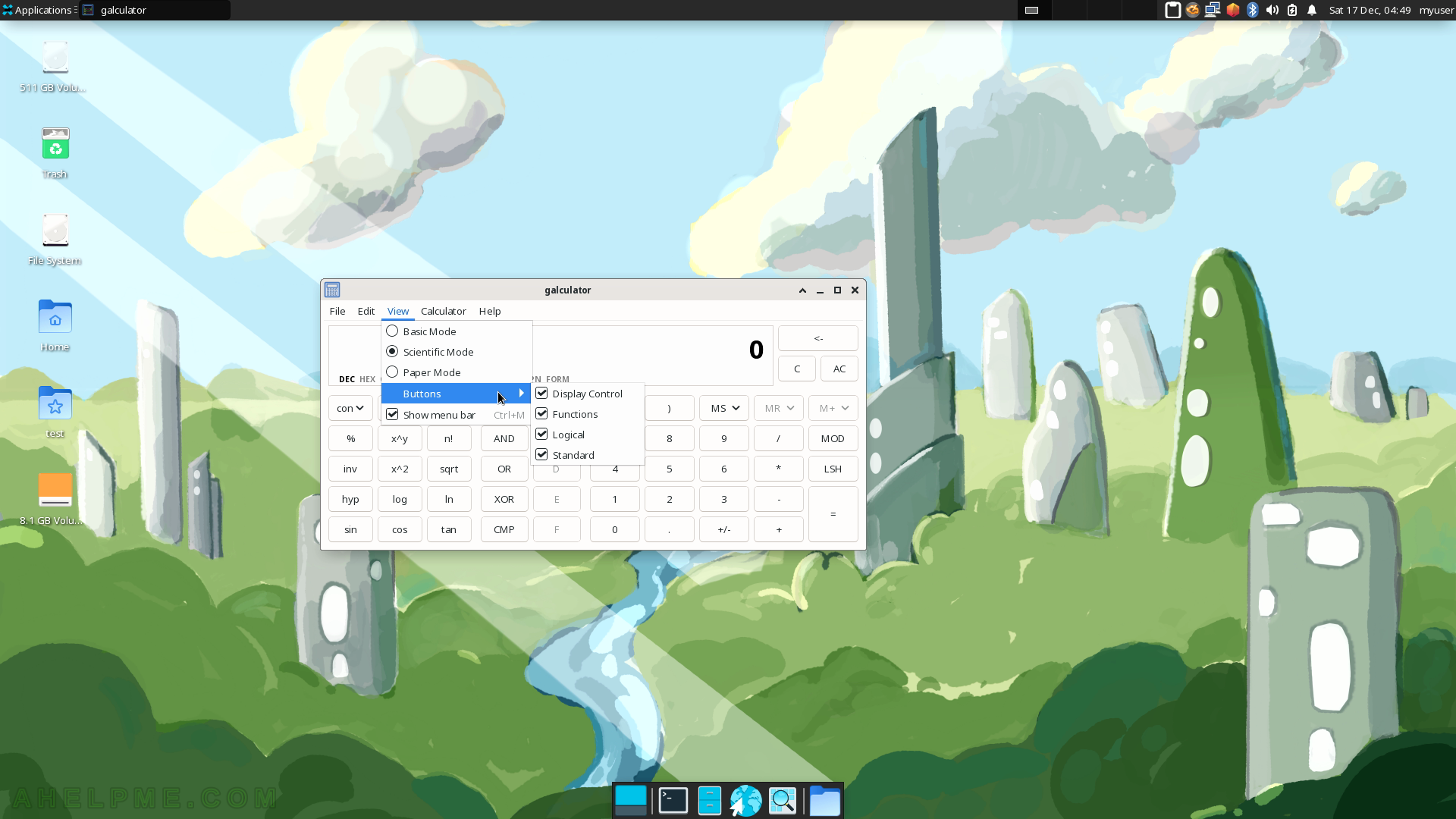Click the AC all-clear button
Viewport: 1456px width, 819px height.
pyautogui.click(x=839, y=369)
